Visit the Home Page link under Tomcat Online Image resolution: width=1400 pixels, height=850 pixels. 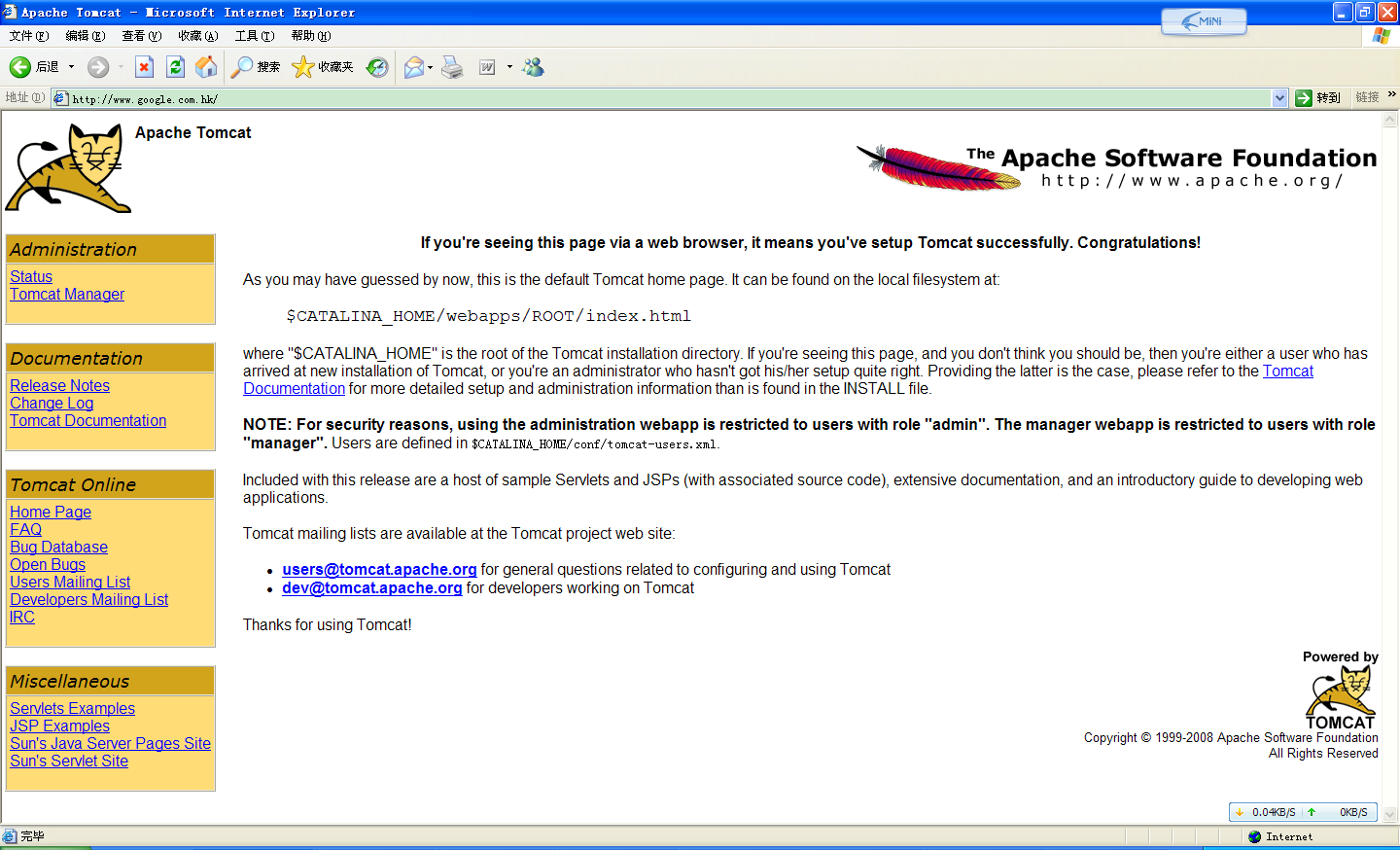pyautogui.click(x=51, y=513)
